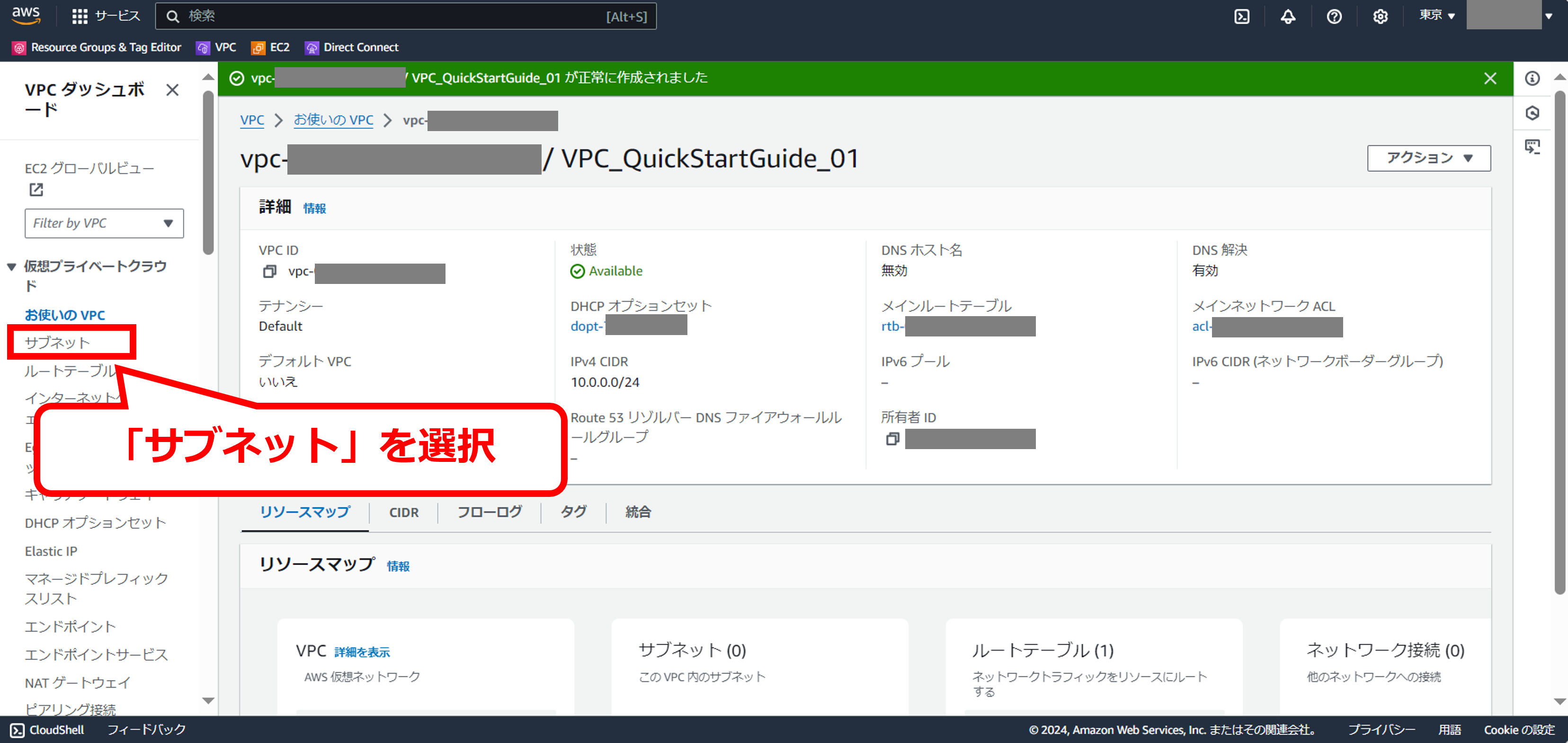Open the help question mark icon
The width and height of the screenshot is (1568, 743).
coord(1334,17)
